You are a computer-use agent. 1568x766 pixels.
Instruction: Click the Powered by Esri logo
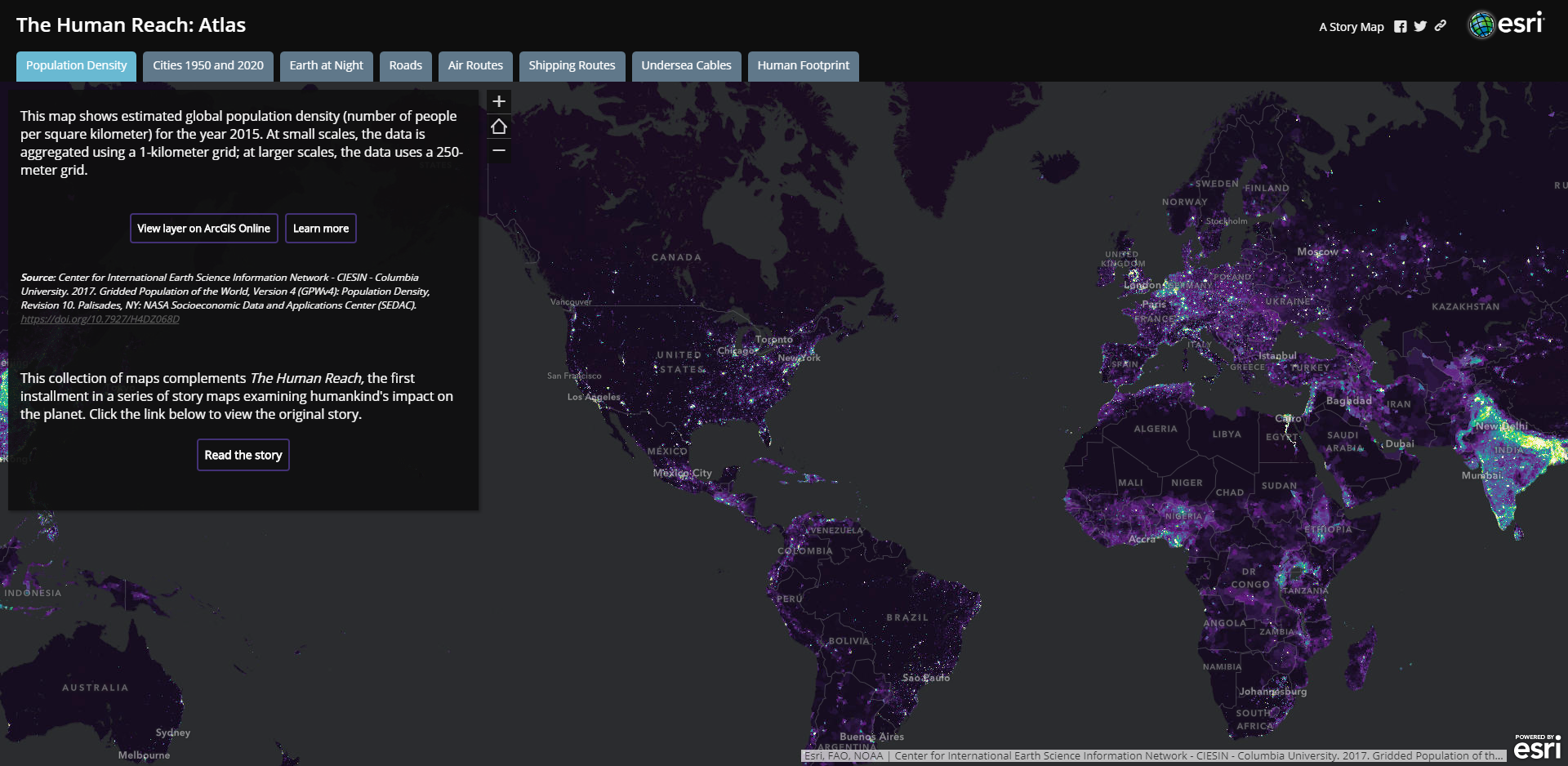click(1537, 746)
